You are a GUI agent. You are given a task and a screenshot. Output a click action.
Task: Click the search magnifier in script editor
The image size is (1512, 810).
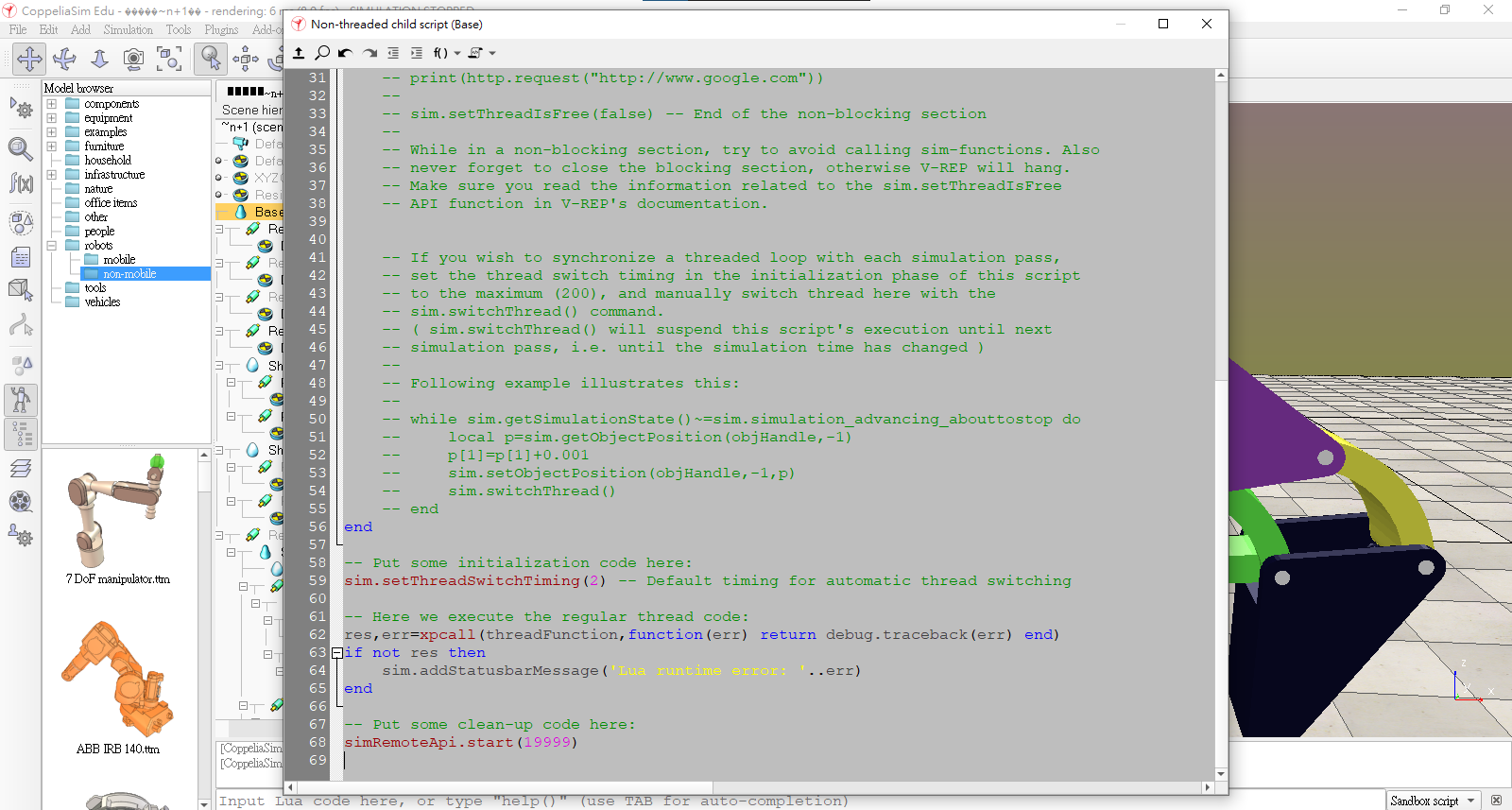click(x=322, y=53)
